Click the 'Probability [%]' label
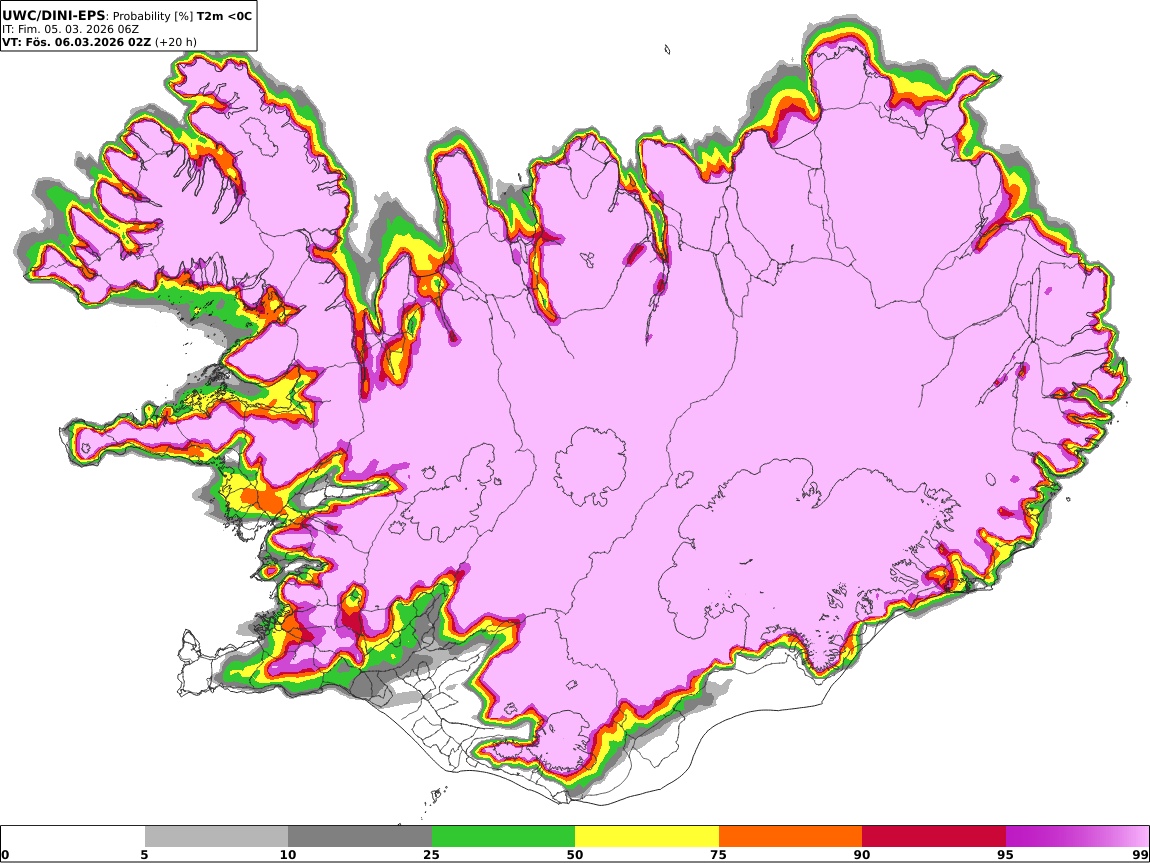This screenshot has height=863, width=1150. click(x=153, y=15)
